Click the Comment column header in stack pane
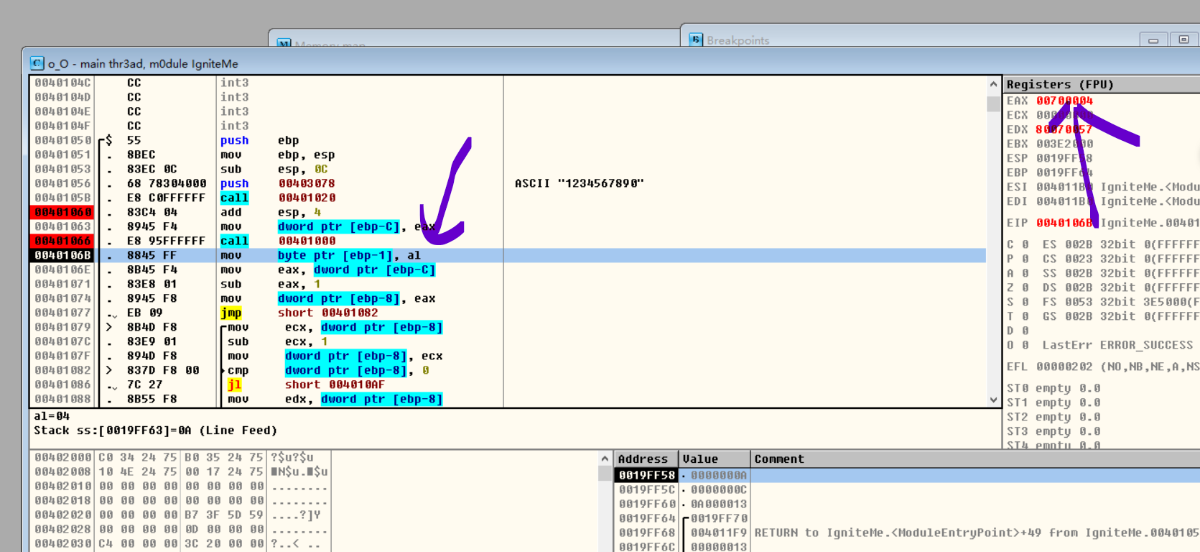The image size is (1200, 552). point(975,459)
